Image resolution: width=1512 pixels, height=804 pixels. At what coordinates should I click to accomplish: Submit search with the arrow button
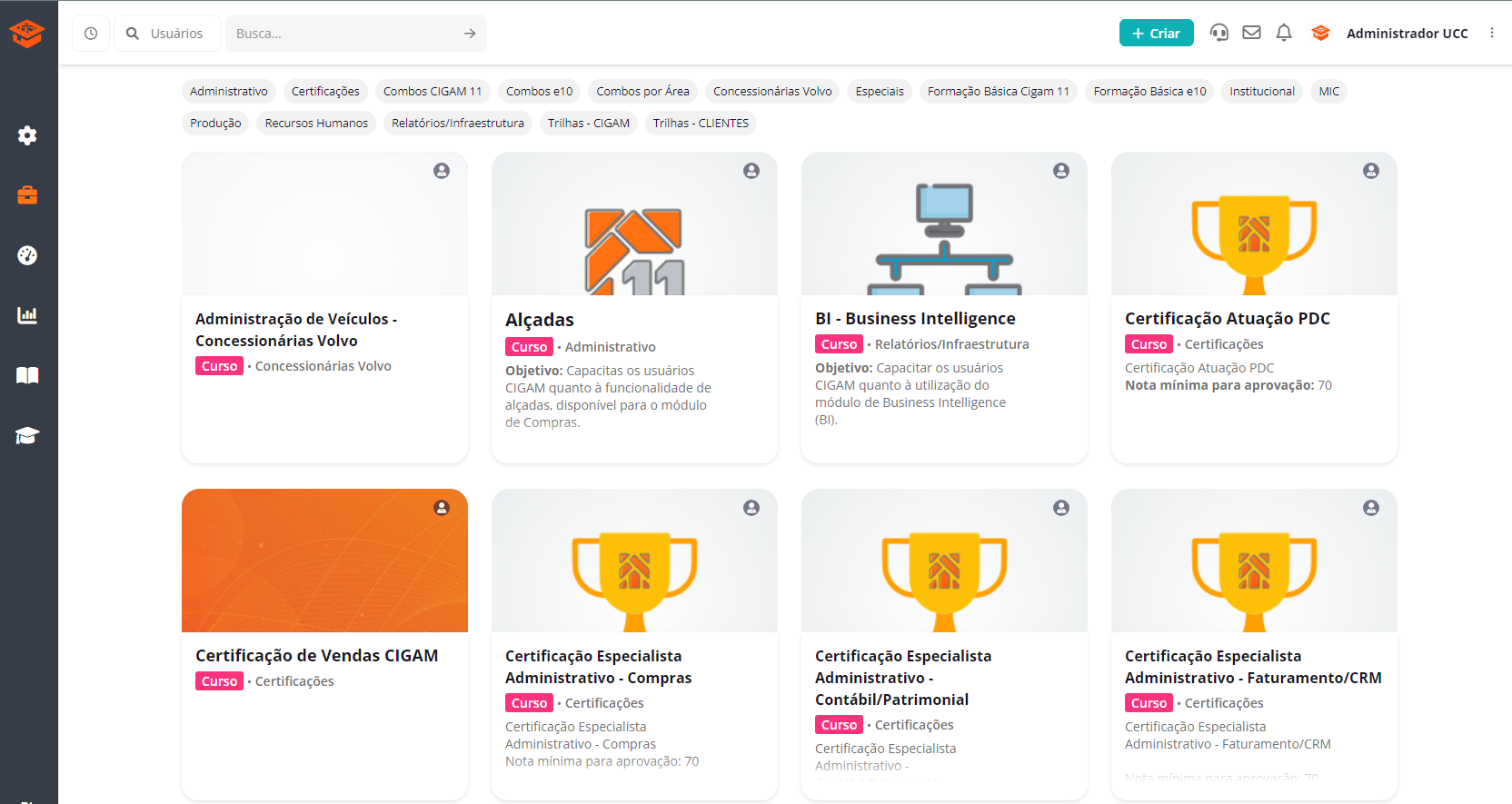pyautogui.click(x=470, y=34)
